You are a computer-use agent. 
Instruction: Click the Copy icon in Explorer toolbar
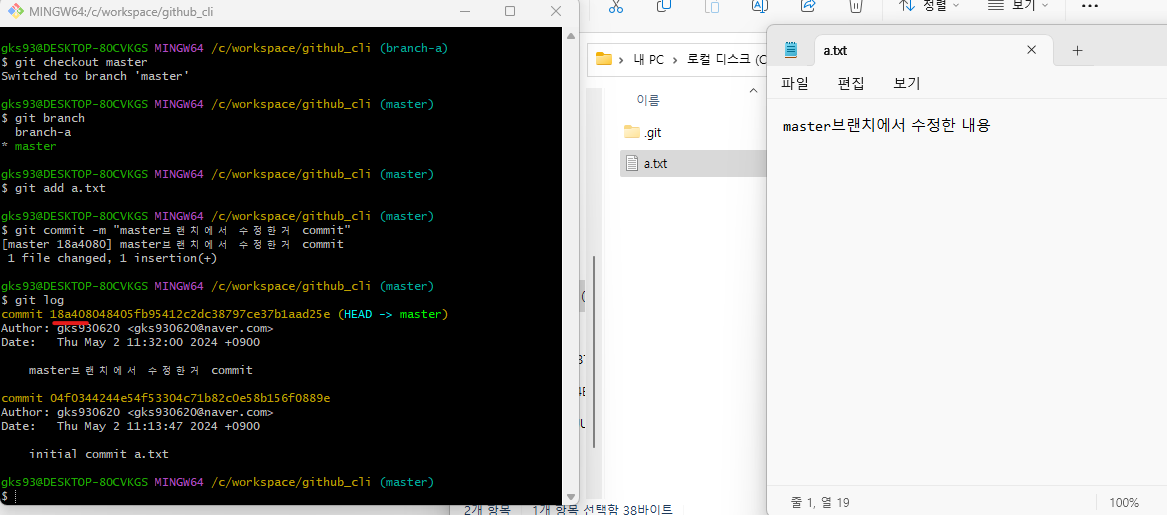point(664,6)
